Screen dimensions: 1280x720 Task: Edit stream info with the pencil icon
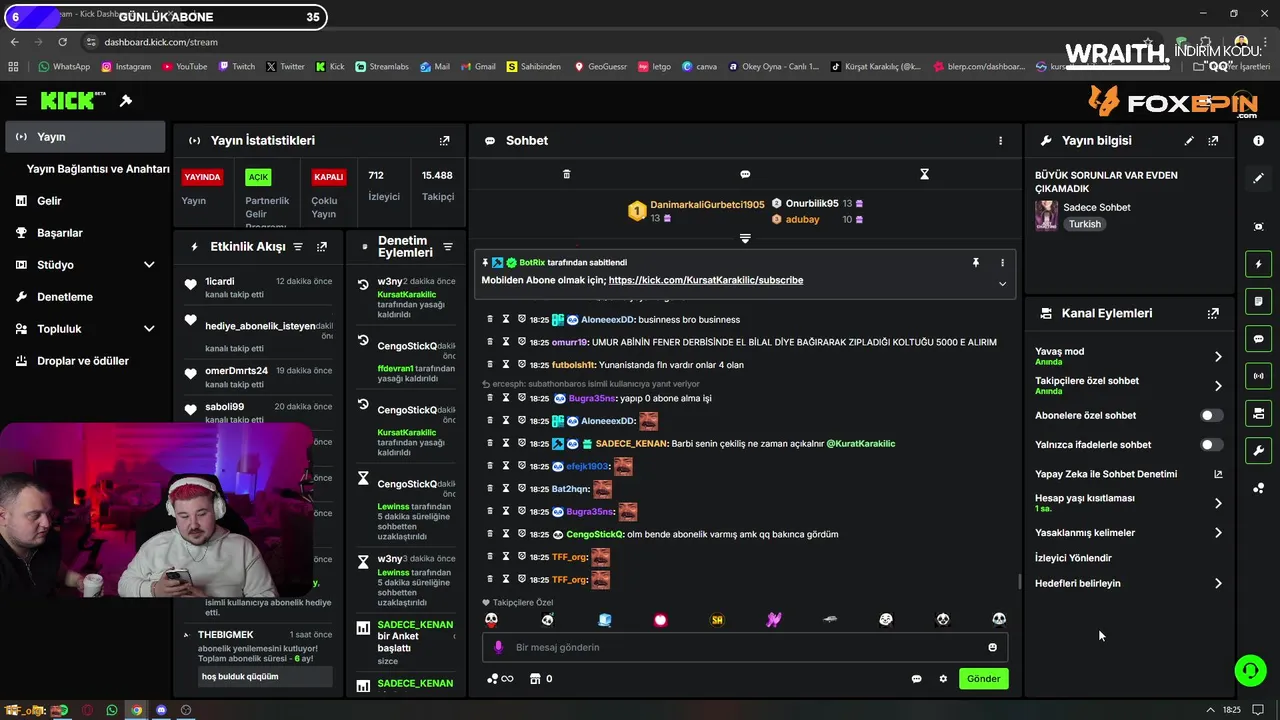point(1189,141)
